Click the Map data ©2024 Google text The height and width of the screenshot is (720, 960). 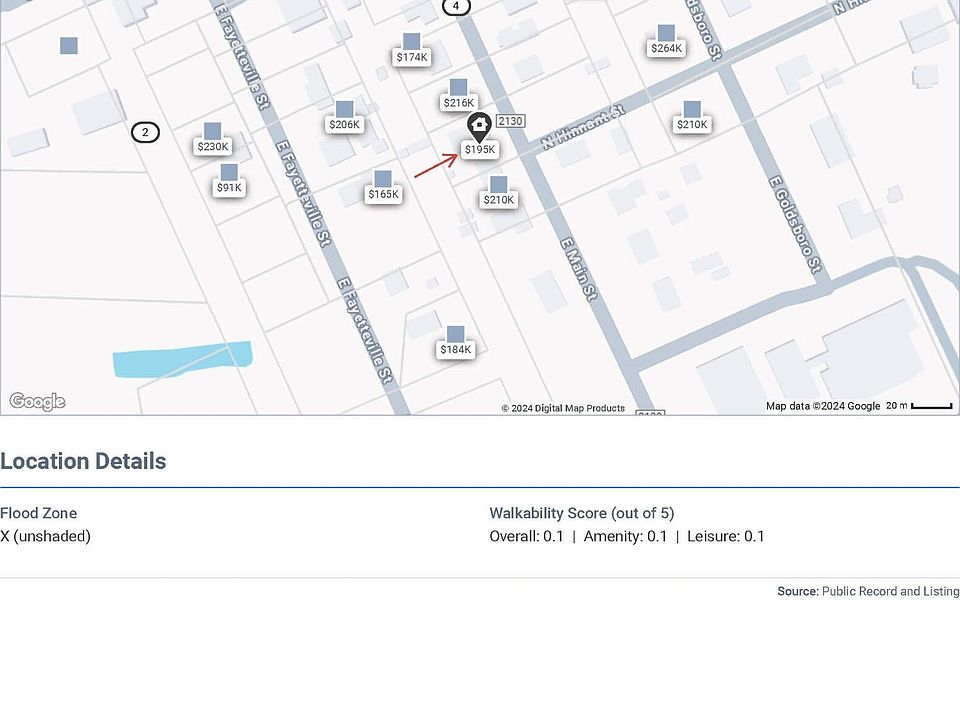(822, 406)
